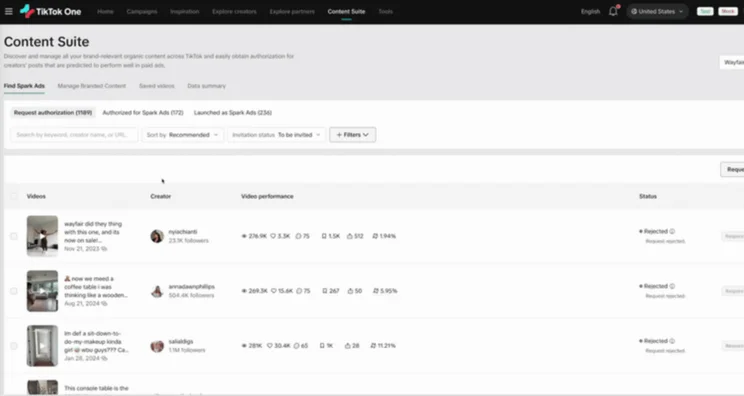Switch to the Saved videos tab
Viewport: 744px width, 396px height.
pos(157,86)
